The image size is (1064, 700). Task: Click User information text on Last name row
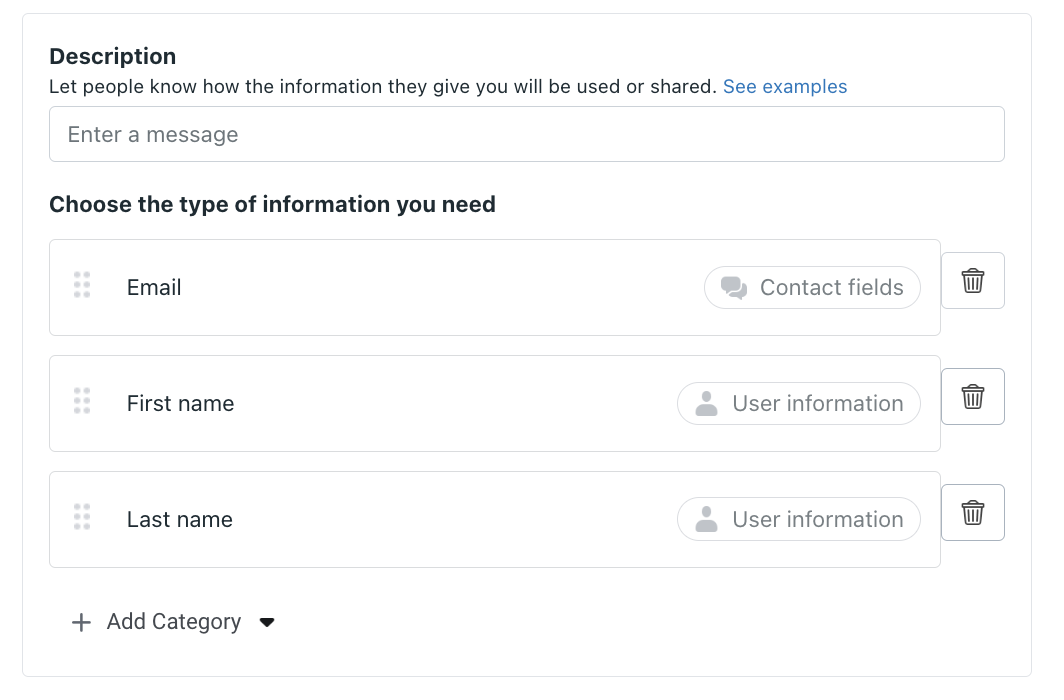point(817,520)
